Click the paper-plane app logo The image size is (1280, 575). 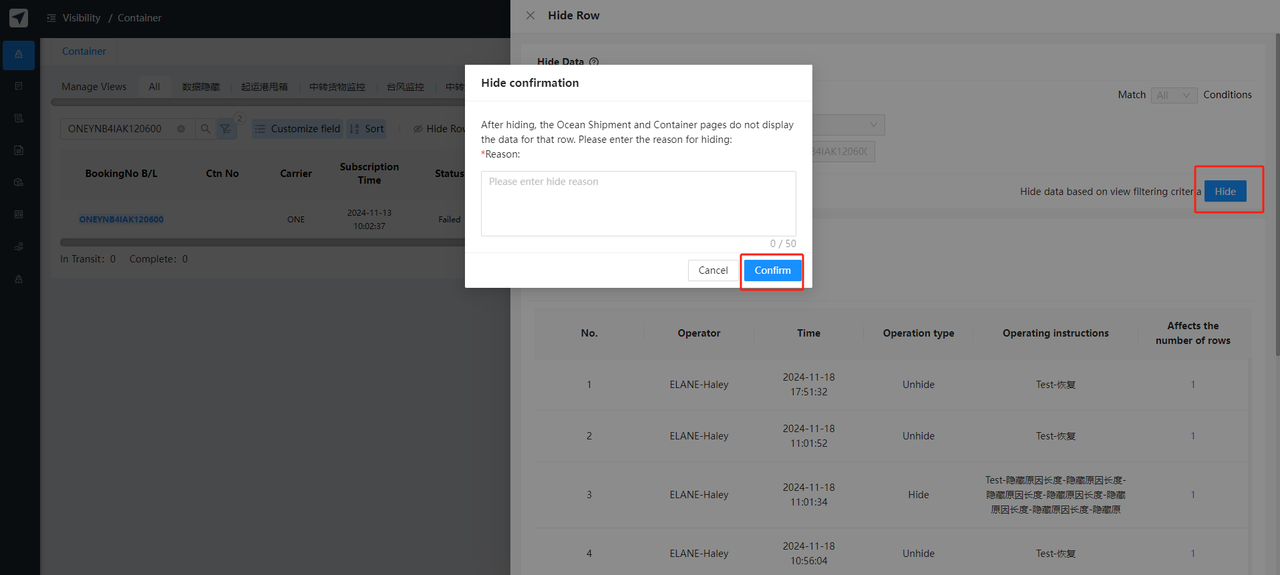tap(18, 17)
